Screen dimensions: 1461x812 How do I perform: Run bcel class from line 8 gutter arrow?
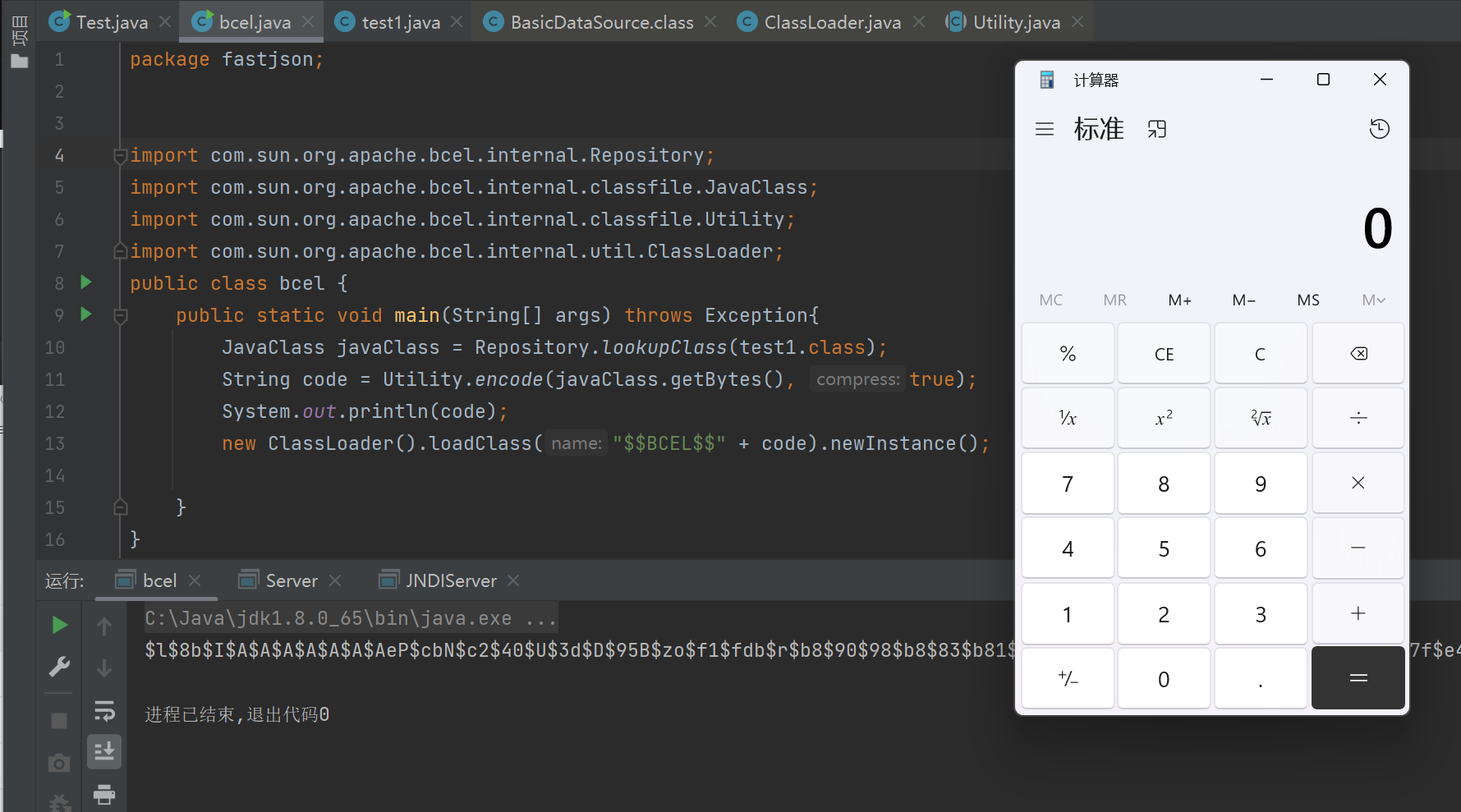(x=86, y=282)
